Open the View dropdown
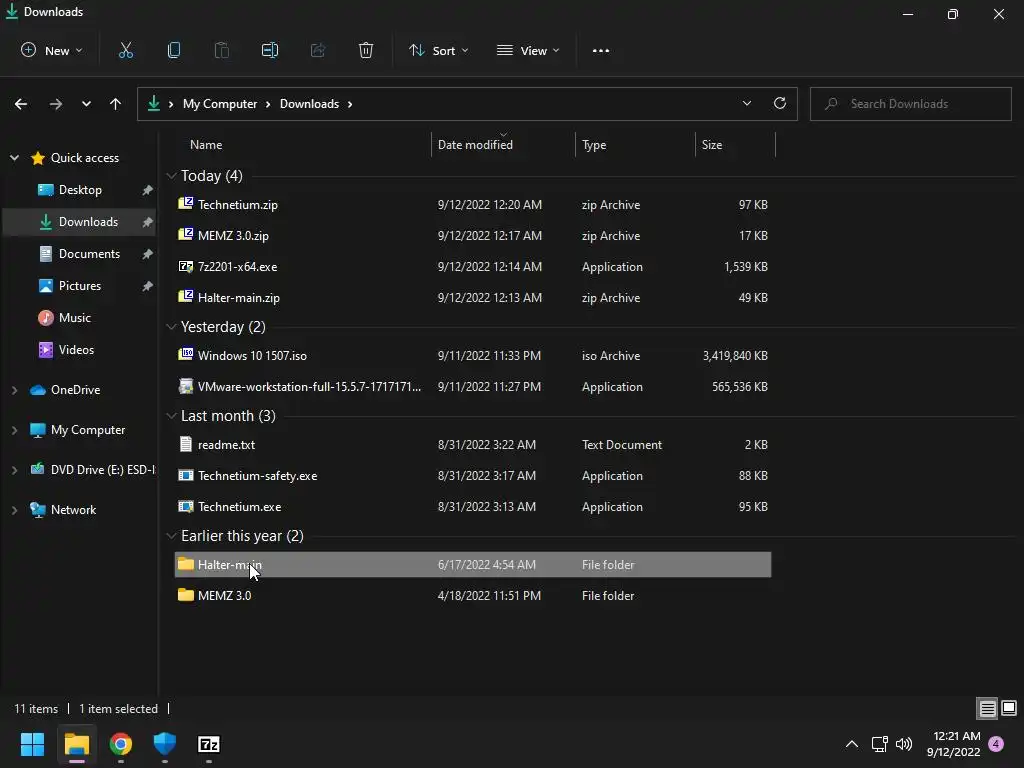This screenshot has height=768, width=1024. click(528, 50)
